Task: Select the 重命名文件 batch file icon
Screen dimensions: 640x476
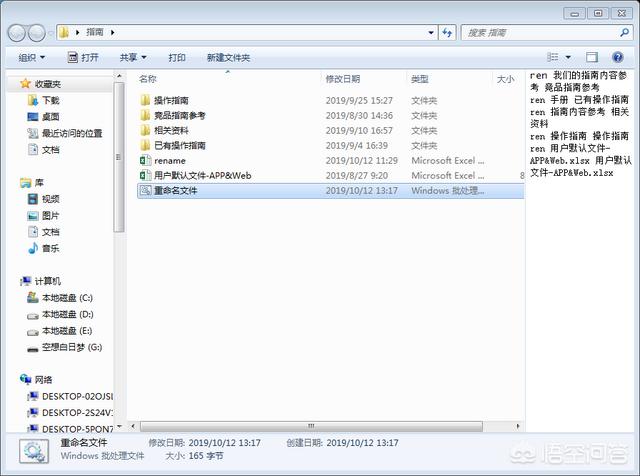Action: (145, 191)
